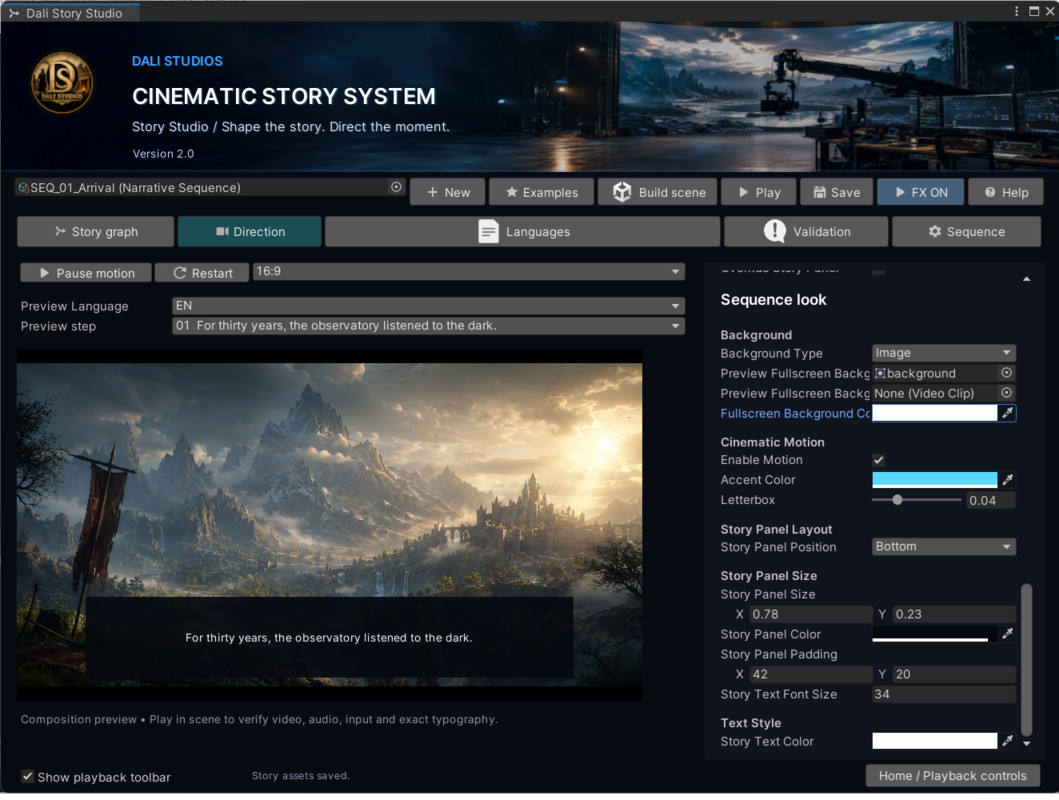Click the SEQ_01_Arrival sequence field

point(209,188)
